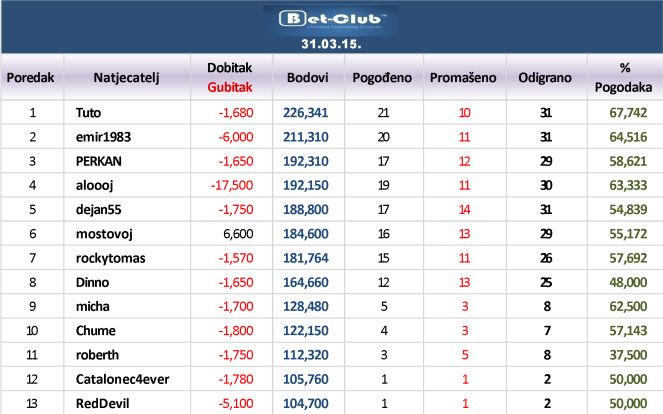
Task: Click RedDevil competitor name
Action: (101, 403)
